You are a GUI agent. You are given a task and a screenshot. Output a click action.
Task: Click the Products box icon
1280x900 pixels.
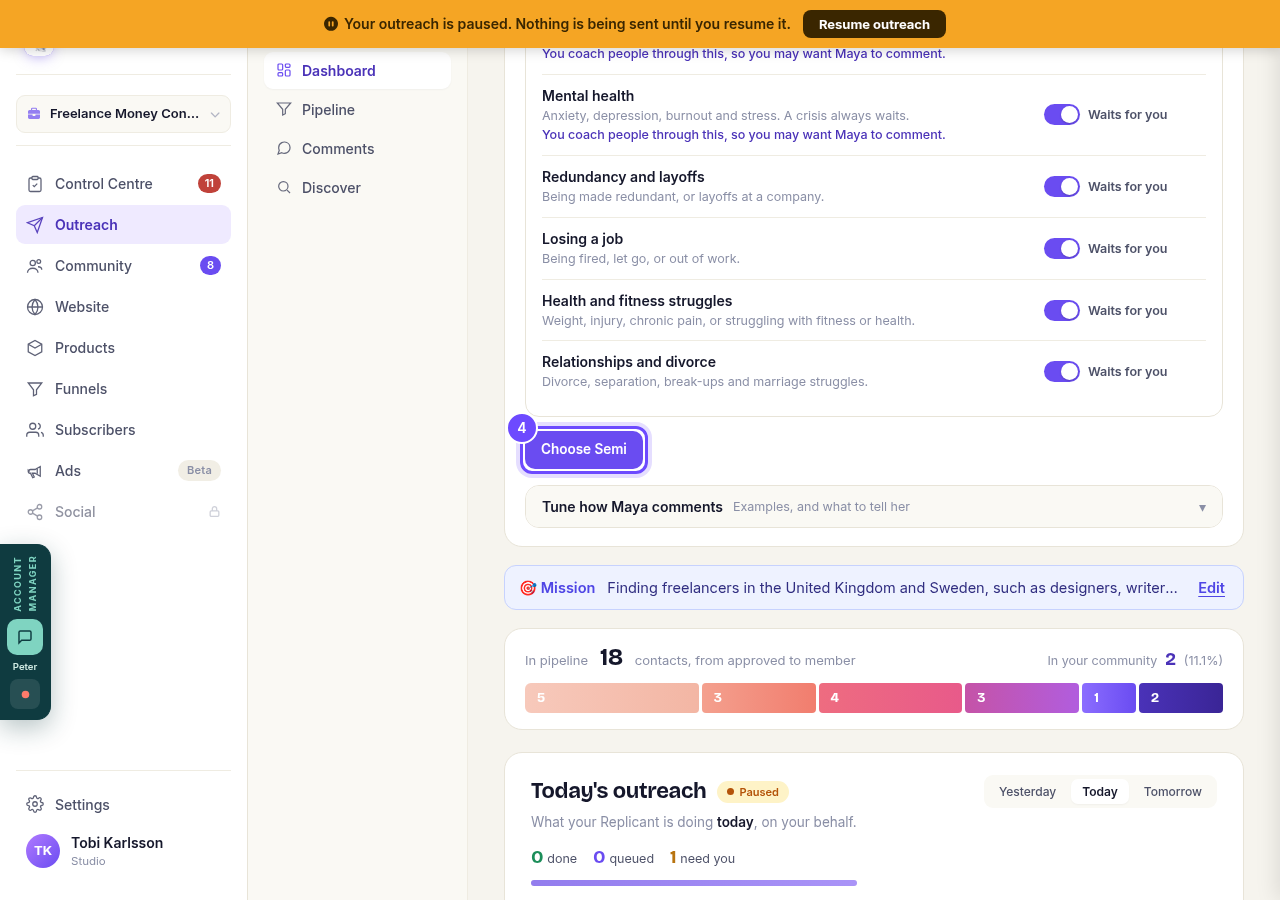[x=35, y=348]
